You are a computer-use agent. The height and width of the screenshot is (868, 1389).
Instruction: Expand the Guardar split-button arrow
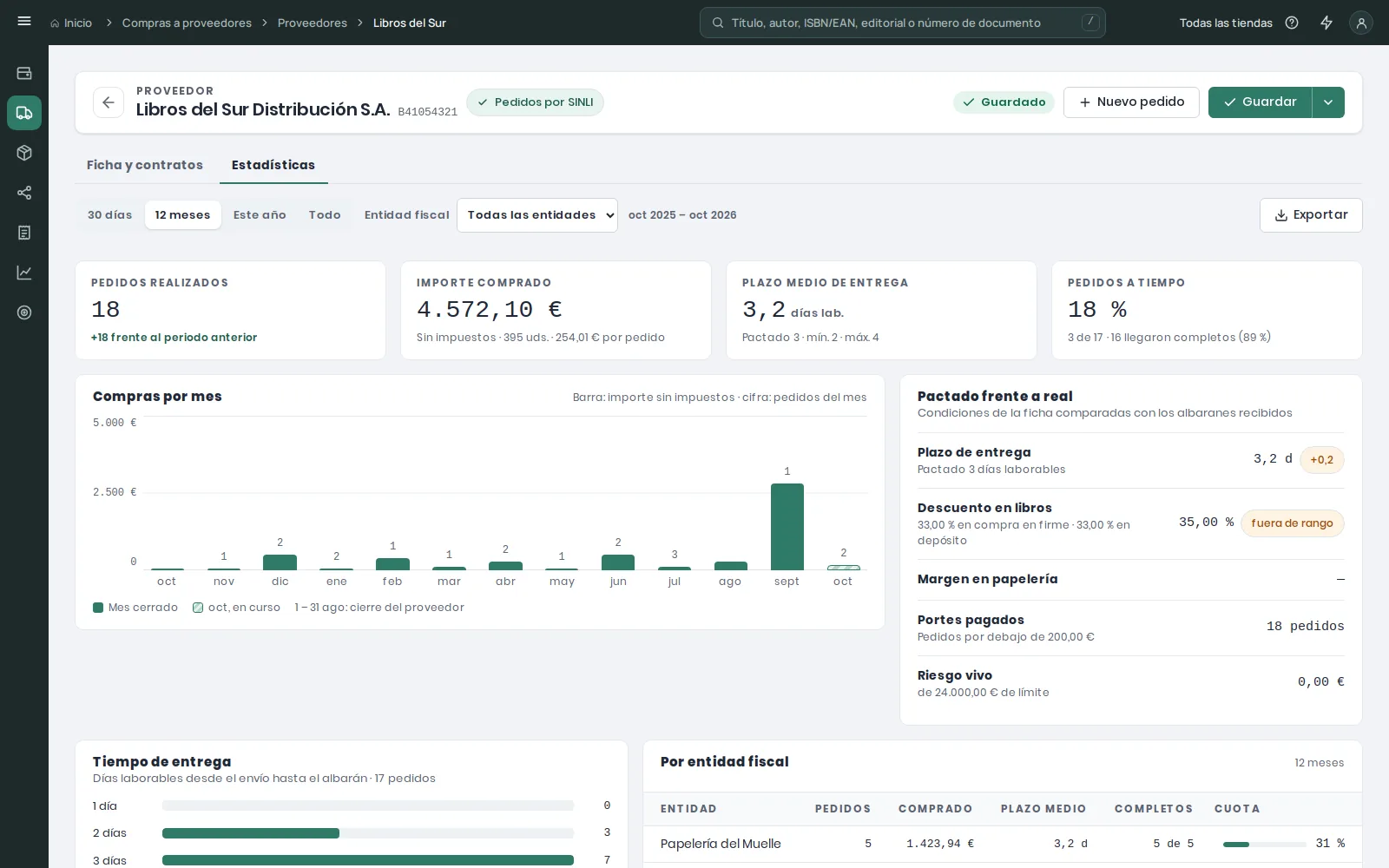pos(1328,102)
